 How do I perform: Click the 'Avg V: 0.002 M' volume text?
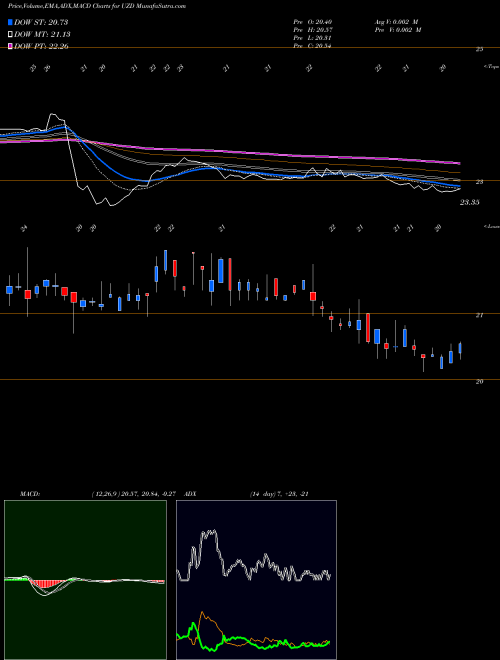tap(396, 22)
